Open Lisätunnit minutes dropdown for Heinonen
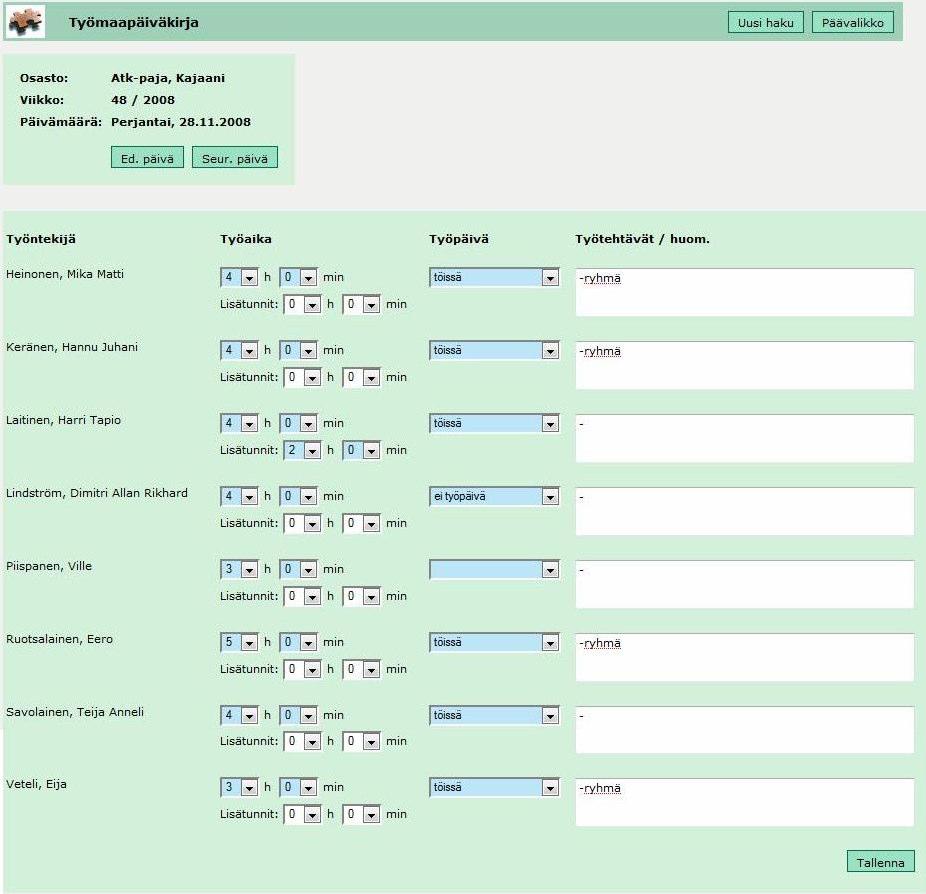The width and height of the screenshot is (926, 894). (361, 304)
